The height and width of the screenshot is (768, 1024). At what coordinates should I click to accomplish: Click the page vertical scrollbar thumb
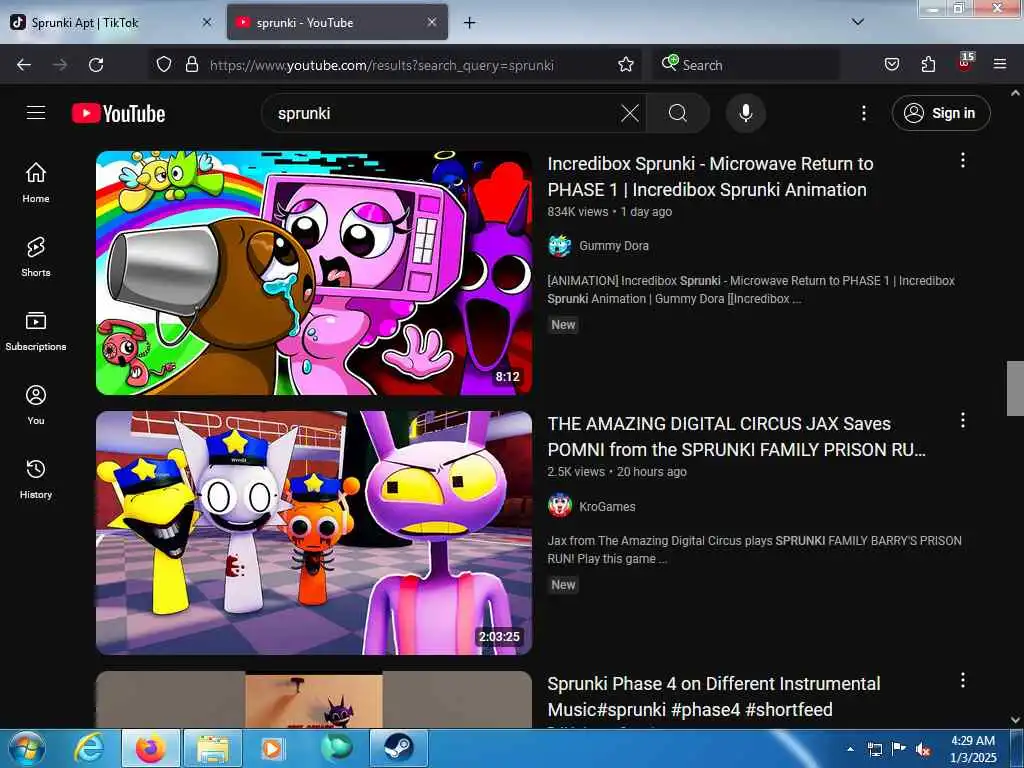pyautogui.click(x=1015, y=388)
